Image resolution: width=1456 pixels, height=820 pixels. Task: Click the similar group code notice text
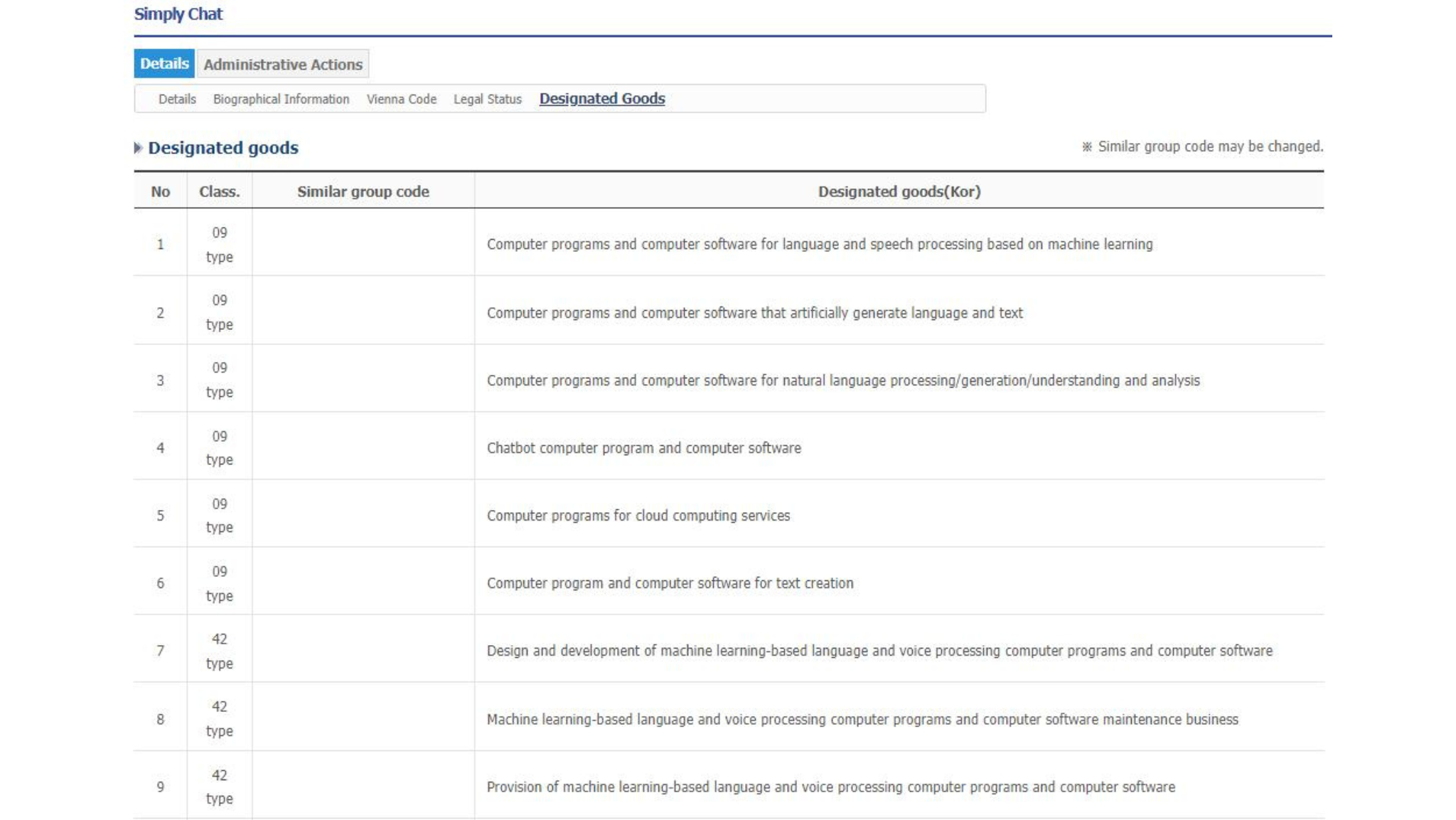tap(1202, 147)
